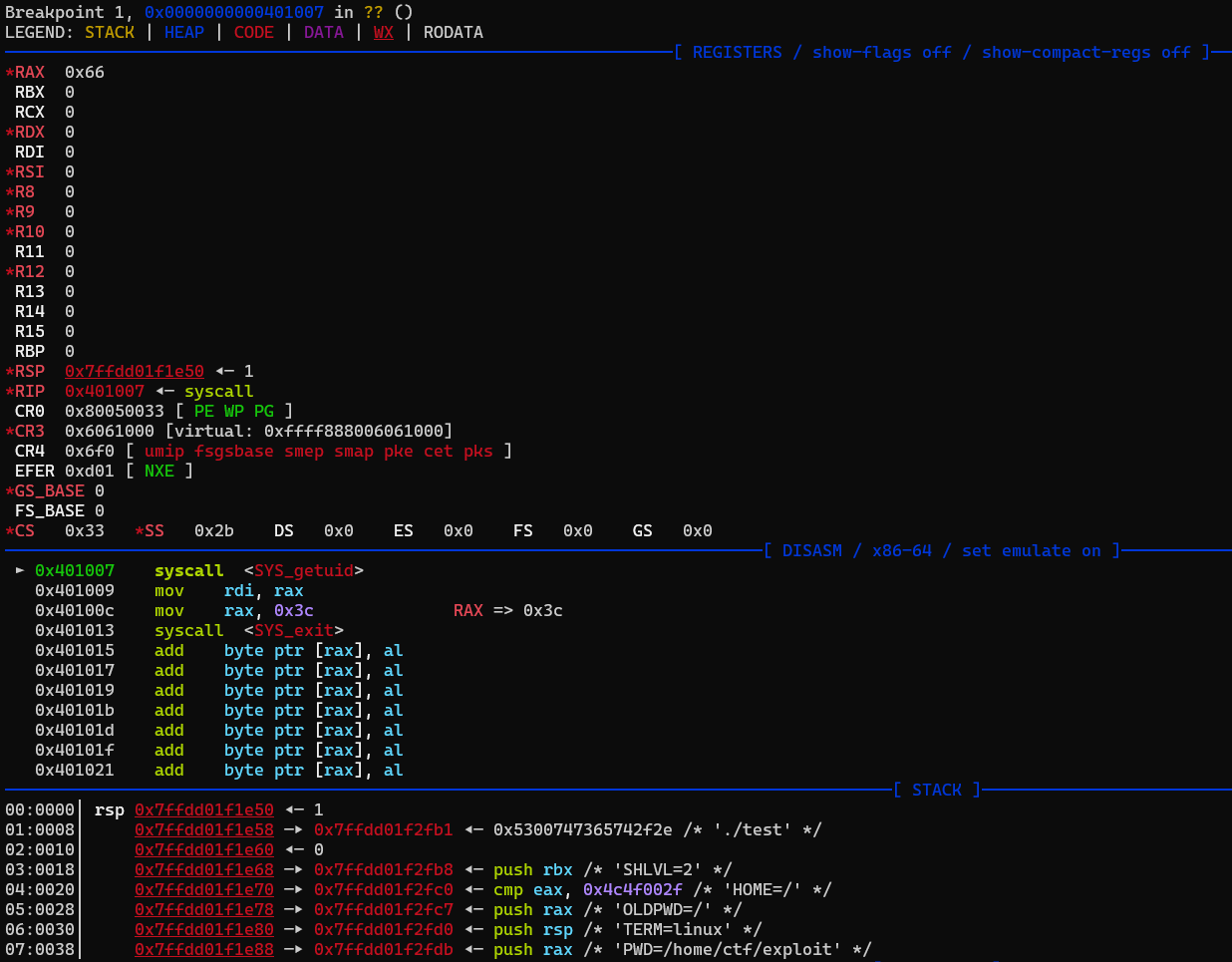Click the underlined WX entry in the legend
The width and height of the screenshot is (1232, 962).
coord(383,32)
